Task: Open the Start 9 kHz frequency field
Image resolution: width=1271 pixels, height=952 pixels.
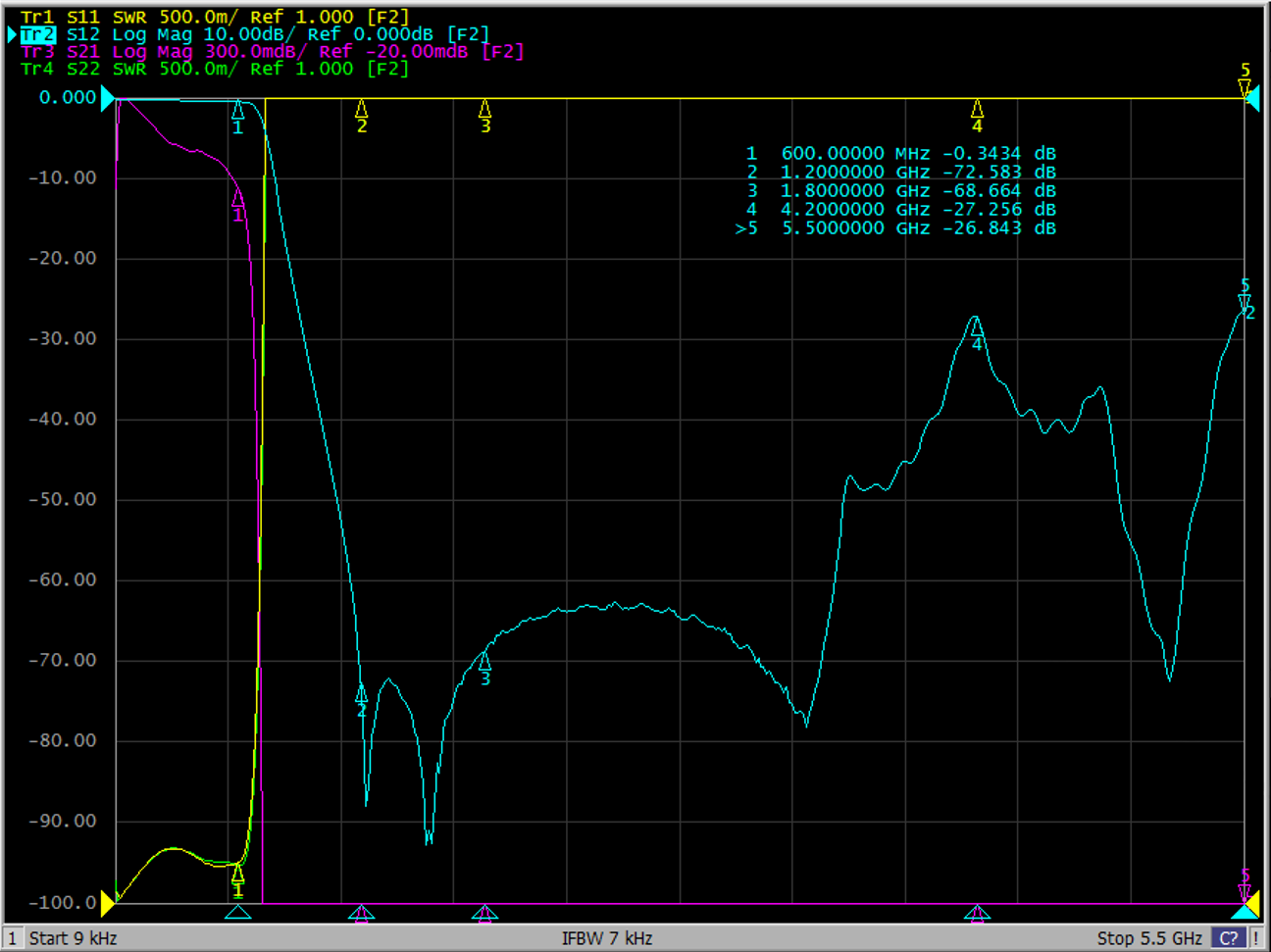Action: 73,938
